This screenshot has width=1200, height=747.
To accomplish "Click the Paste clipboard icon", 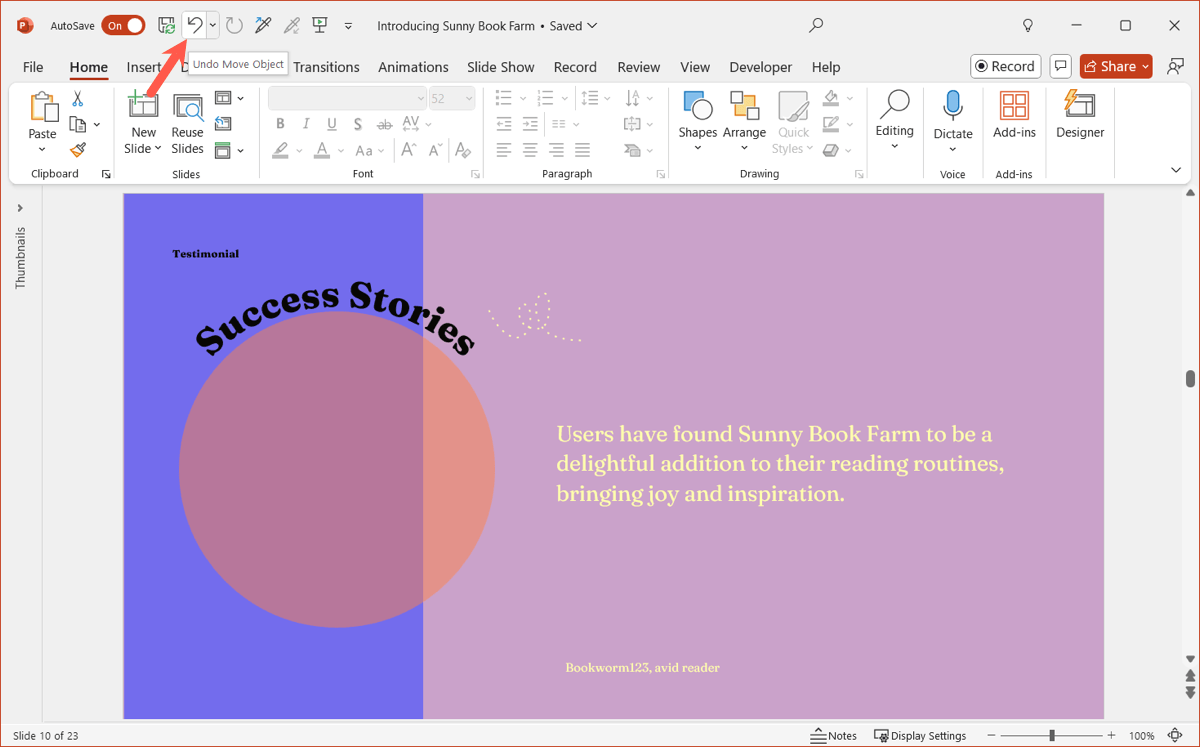I will (43, 106).
